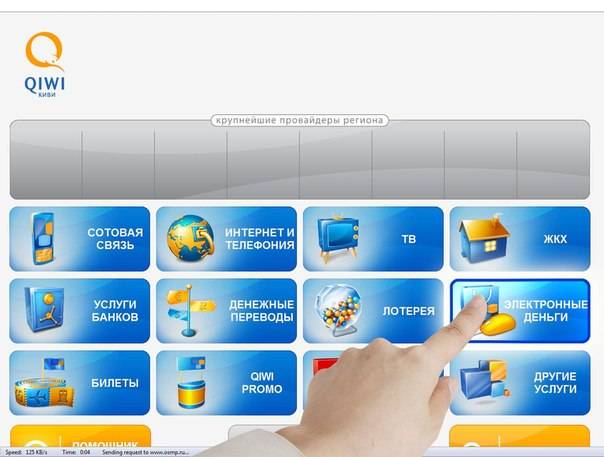Open Услуги банков category
The height and width of the screenshot is (457, 604).
tap(80, 311)
